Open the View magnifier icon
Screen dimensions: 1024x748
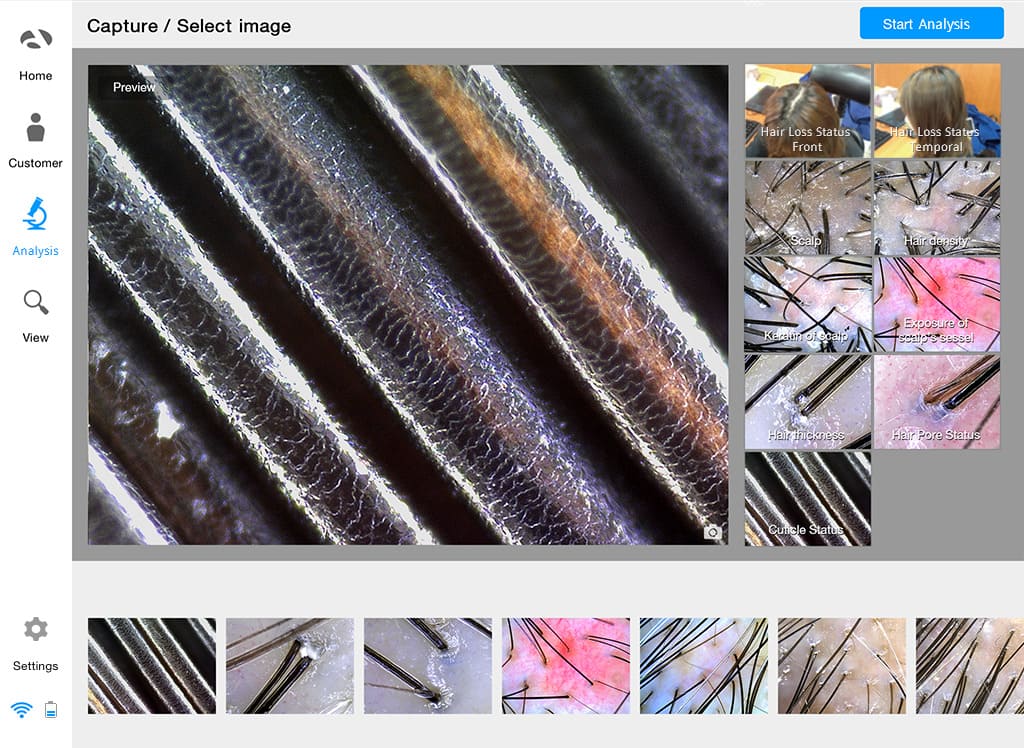pos(36,302)
